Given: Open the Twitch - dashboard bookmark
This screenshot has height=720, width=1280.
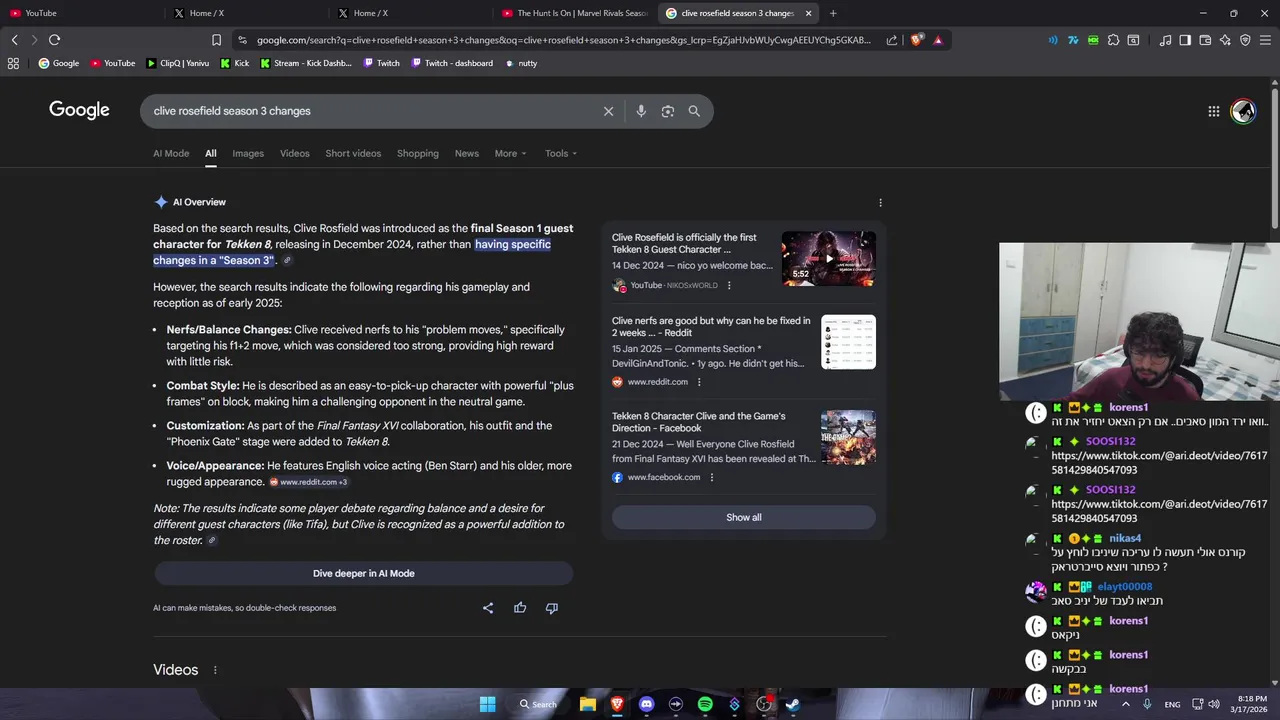Looking at the screenshot, I should click(x=451, y=63).
